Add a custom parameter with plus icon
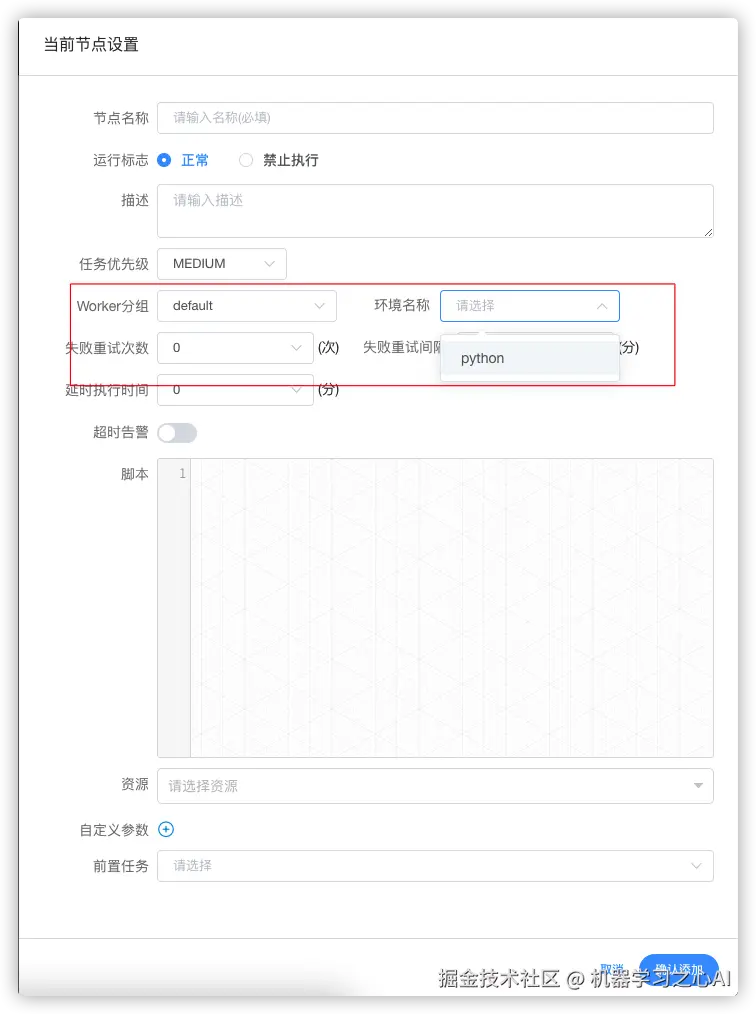Image resolution: width=756 pixels, height=1014 pixels. click(x=166, y=829)
